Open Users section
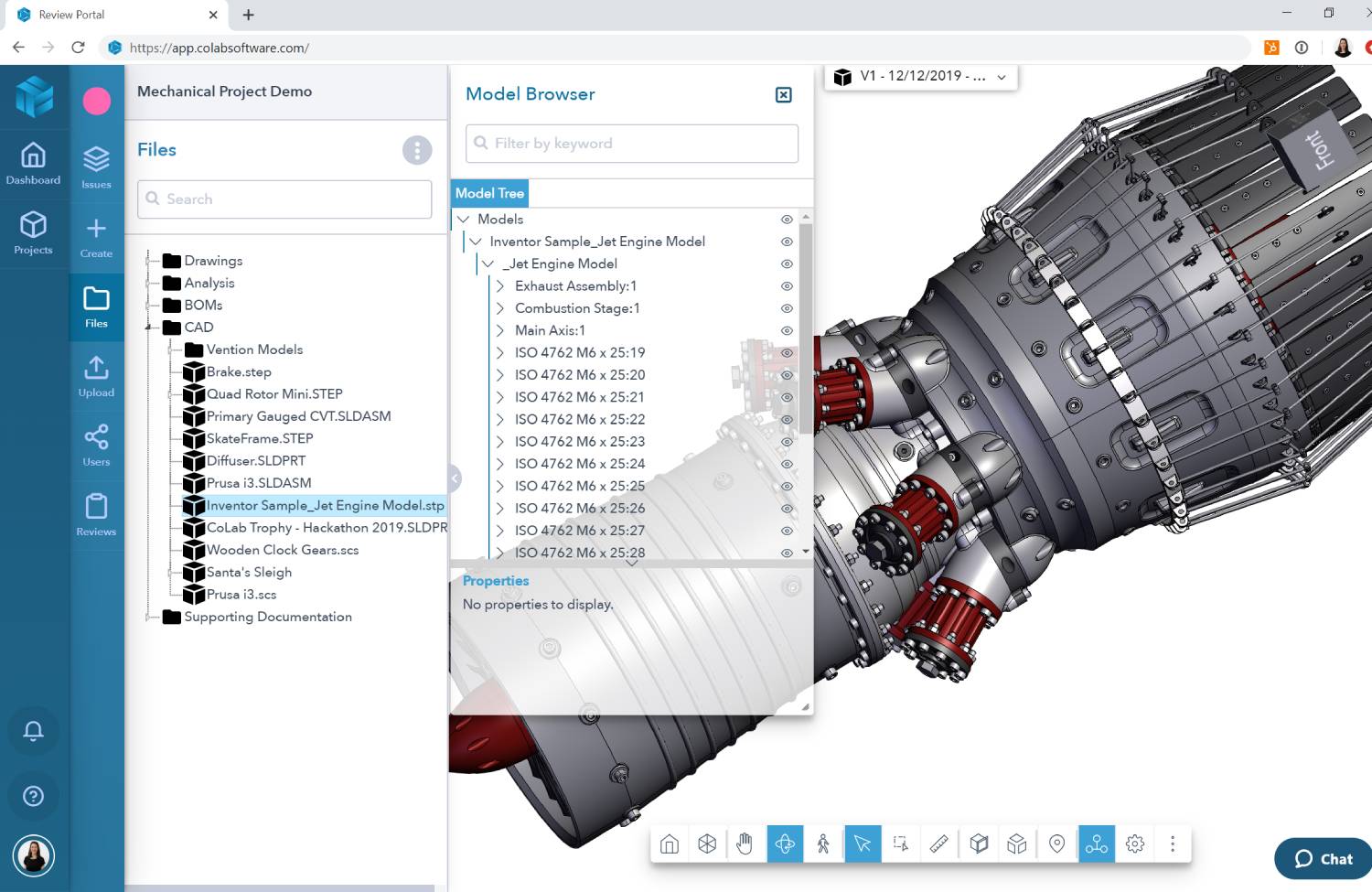 click(96, 446)
